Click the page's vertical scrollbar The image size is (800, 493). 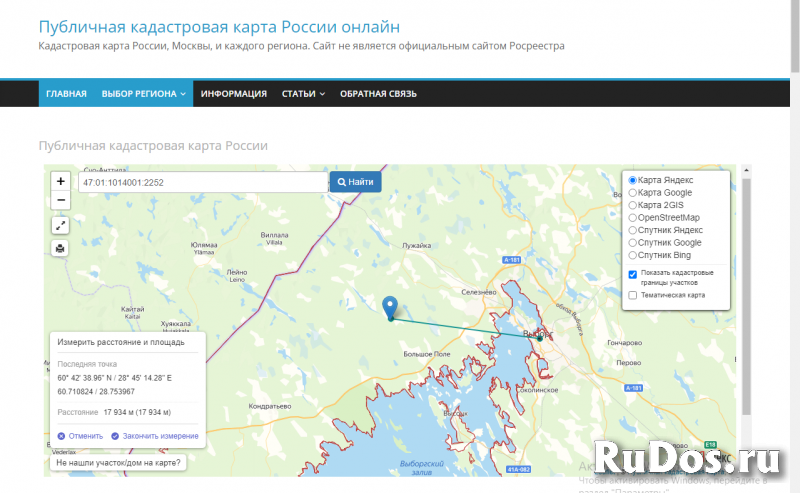pos(795,36)
